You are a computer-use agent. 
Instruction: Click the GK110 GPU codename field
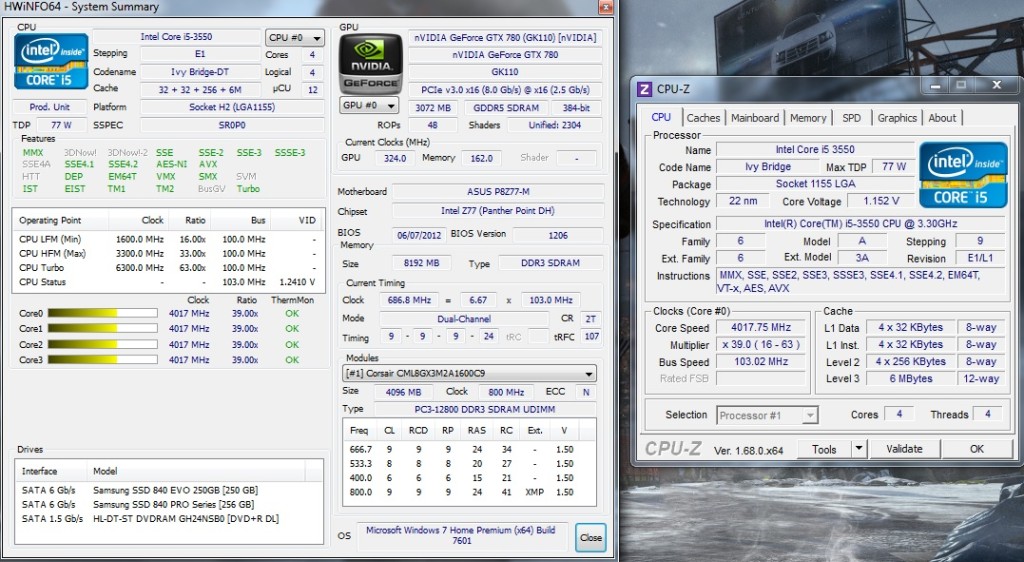[x=505, y=72]
